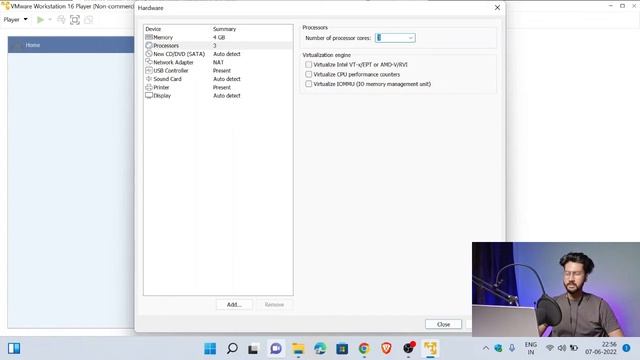Open Task View from taskbar
This screenshot has width=640, height=360.
point(253,349)
